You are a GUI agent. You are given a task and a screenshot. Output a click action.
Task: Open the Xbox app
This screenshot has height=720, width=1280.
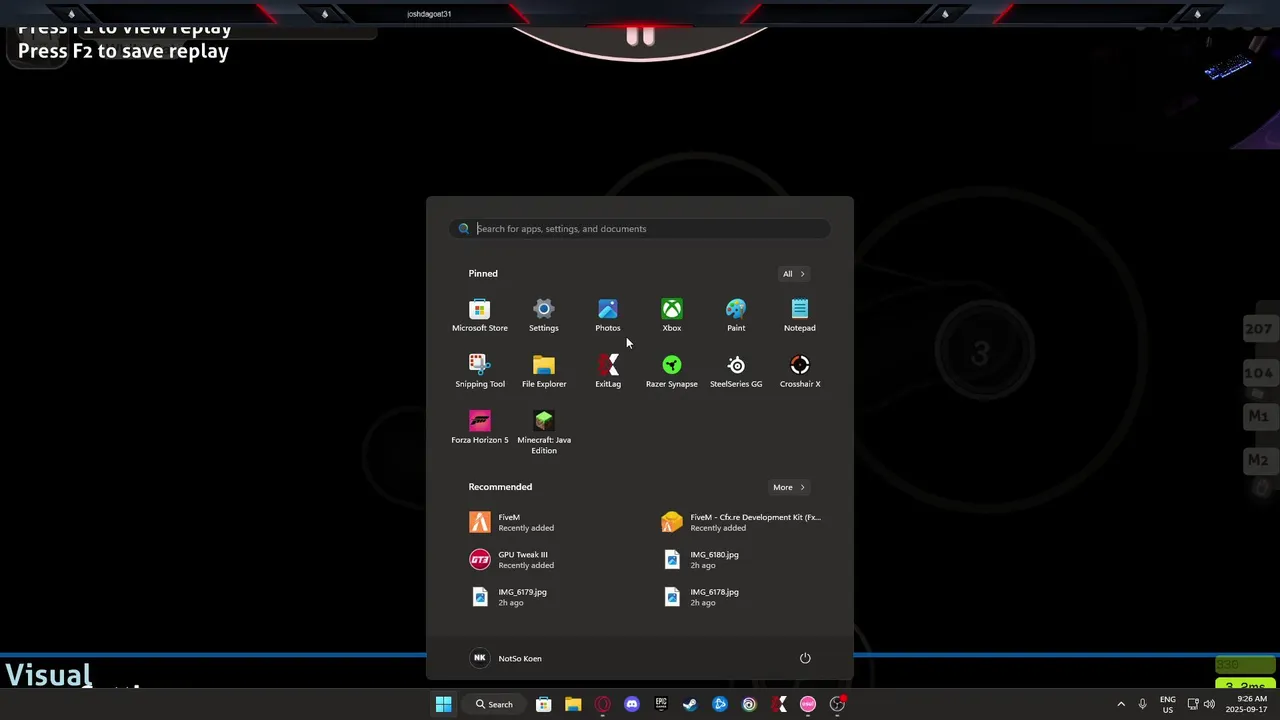(672, 315)
